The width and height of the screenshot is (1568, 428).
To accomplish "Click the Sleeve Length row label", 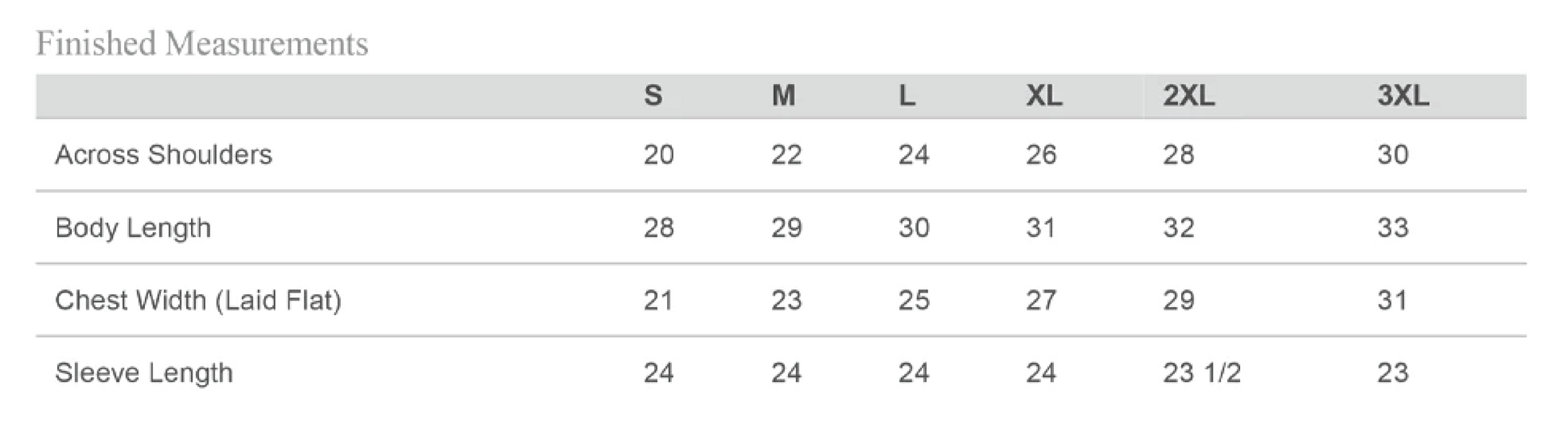I will point(144,373).
